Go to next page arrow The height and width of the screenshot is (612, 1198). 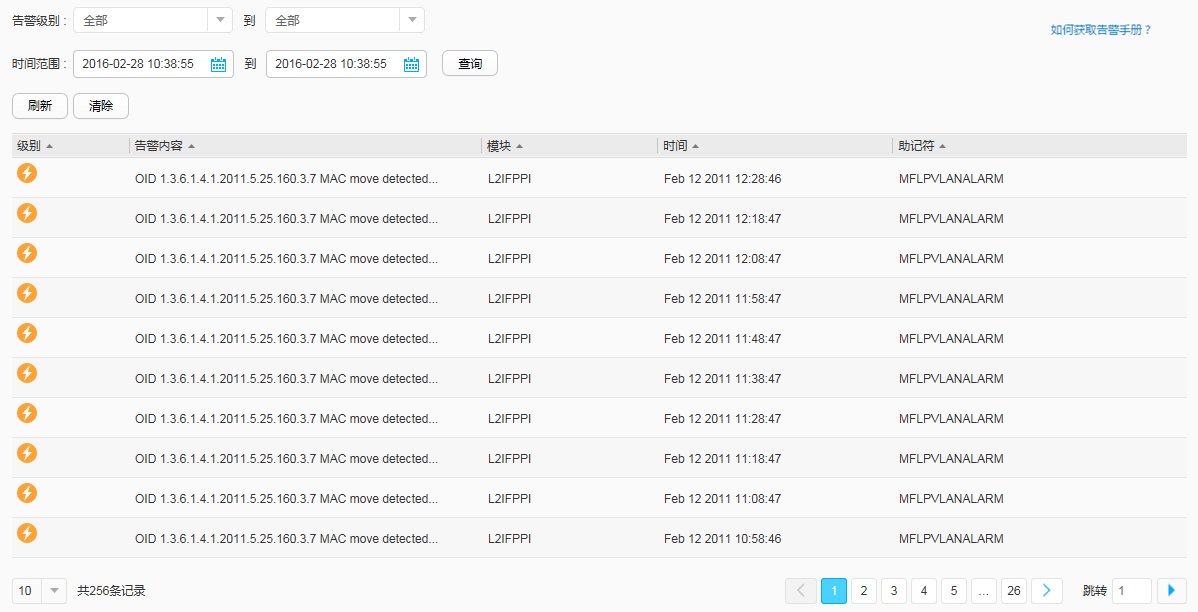click(1046, 591)
